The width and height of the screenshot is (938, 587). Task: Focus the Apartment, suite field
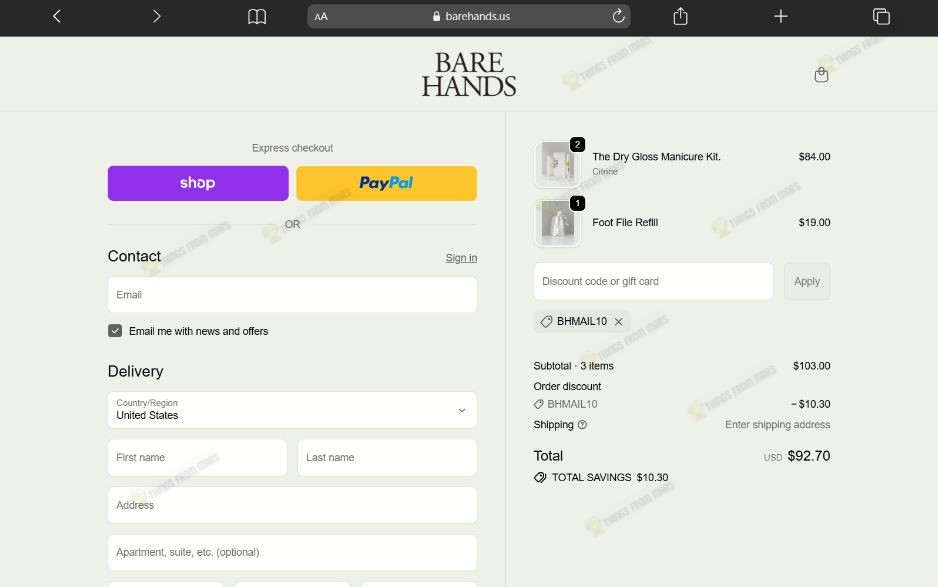click(292, 552)
